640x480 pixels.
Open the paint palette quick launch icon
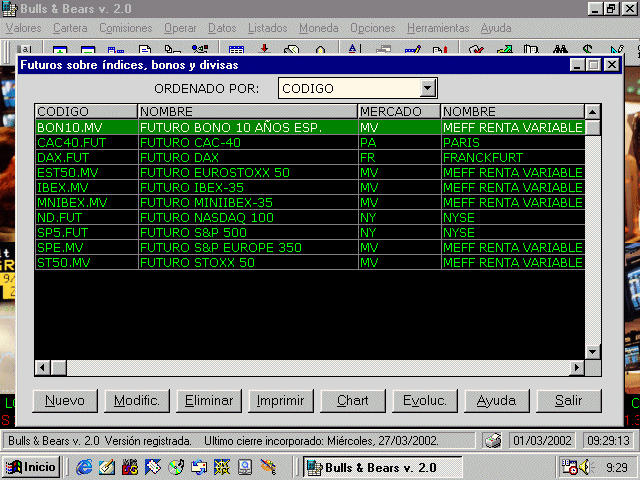[268, 467]
